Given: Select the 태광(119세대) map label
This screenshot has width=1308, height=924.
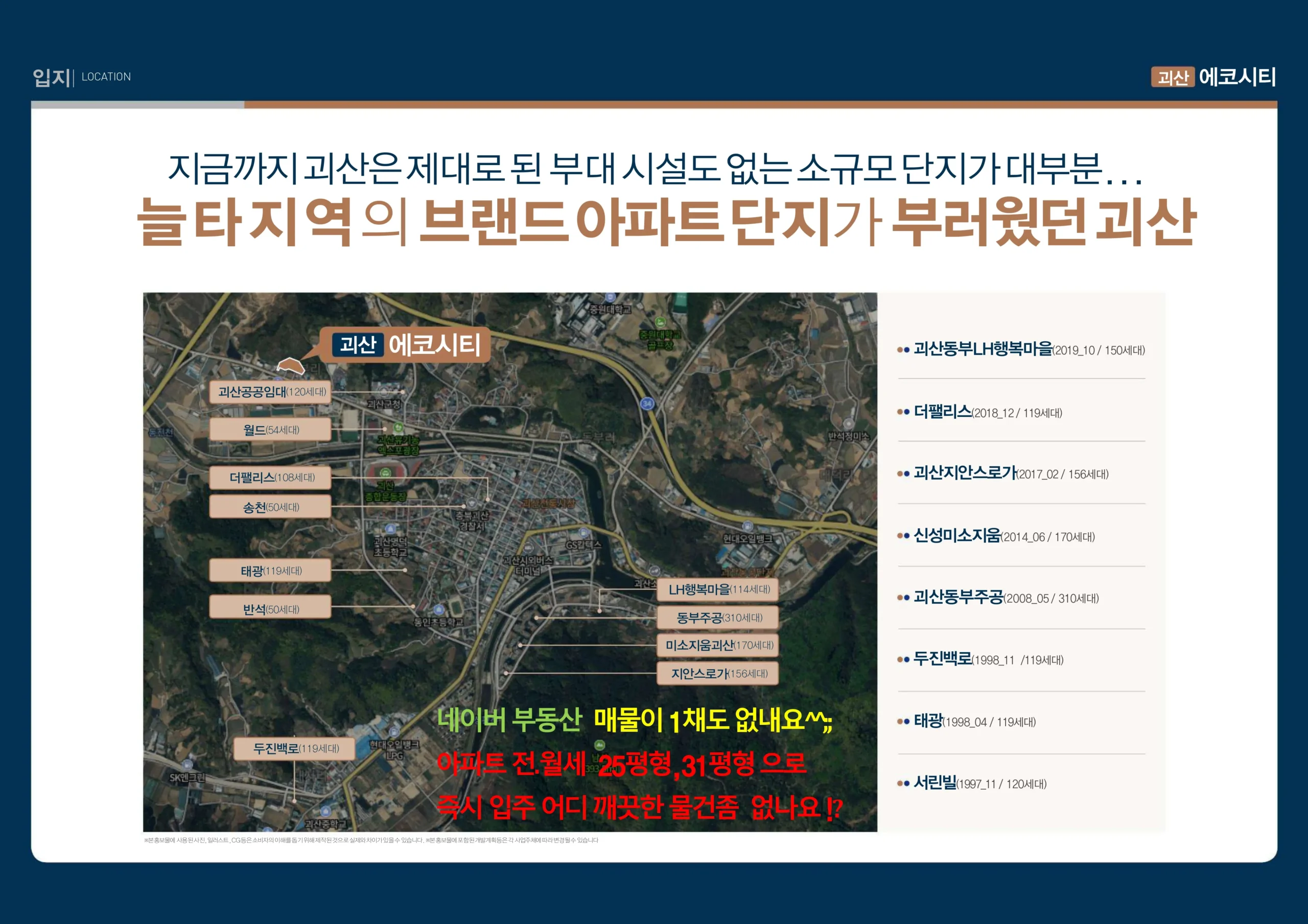Looking at the screenshot, I should [271, 570].
